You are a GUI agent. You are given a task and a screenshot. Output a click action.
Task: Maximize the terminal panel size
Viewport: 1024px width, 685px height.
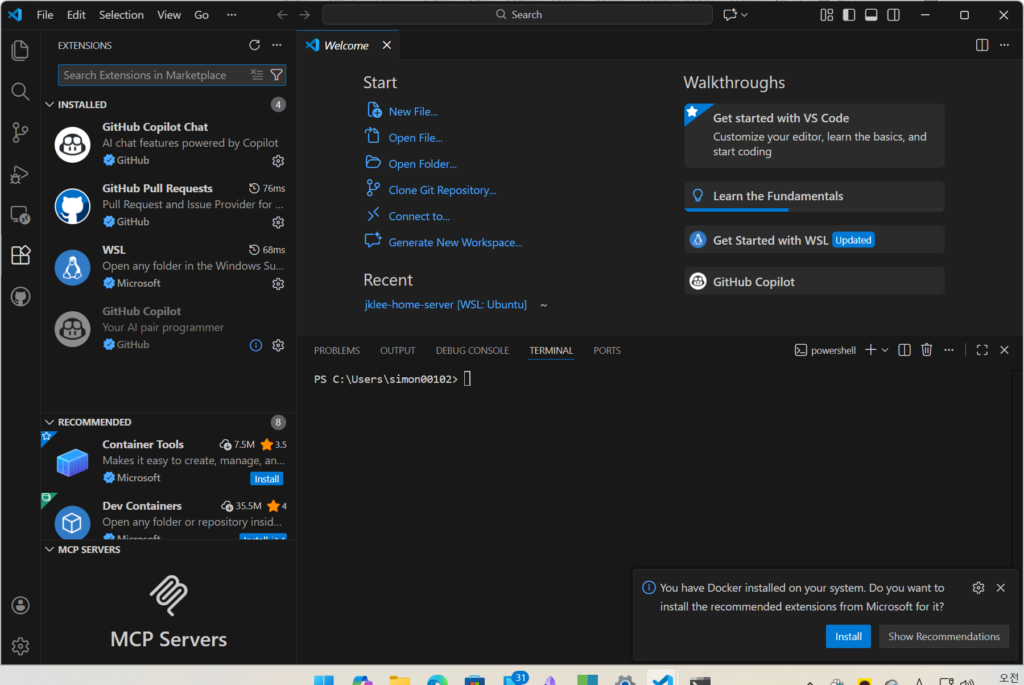[982, 350]
